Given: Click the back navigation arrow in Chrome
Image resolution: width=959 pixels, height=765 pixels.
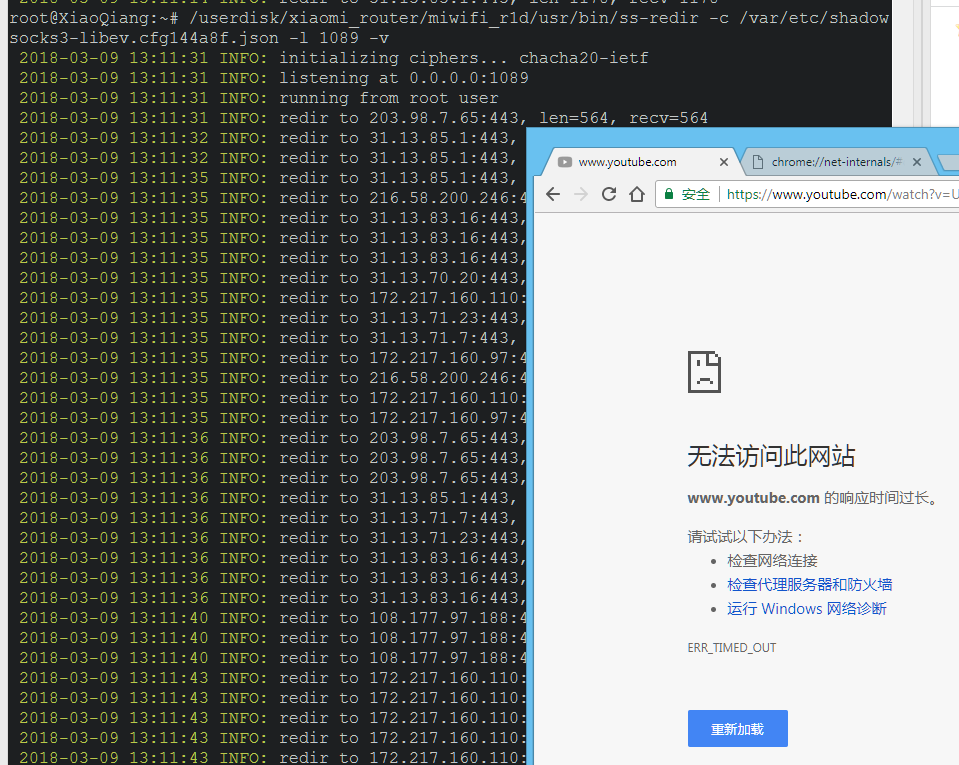Looking at the screenshot, I should pos(552,194).
